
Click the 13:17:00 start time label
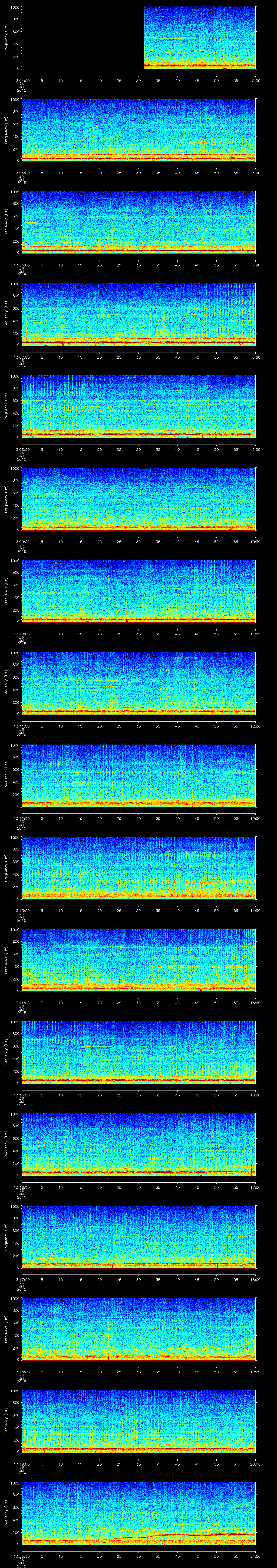click(x=21, y=1279)
